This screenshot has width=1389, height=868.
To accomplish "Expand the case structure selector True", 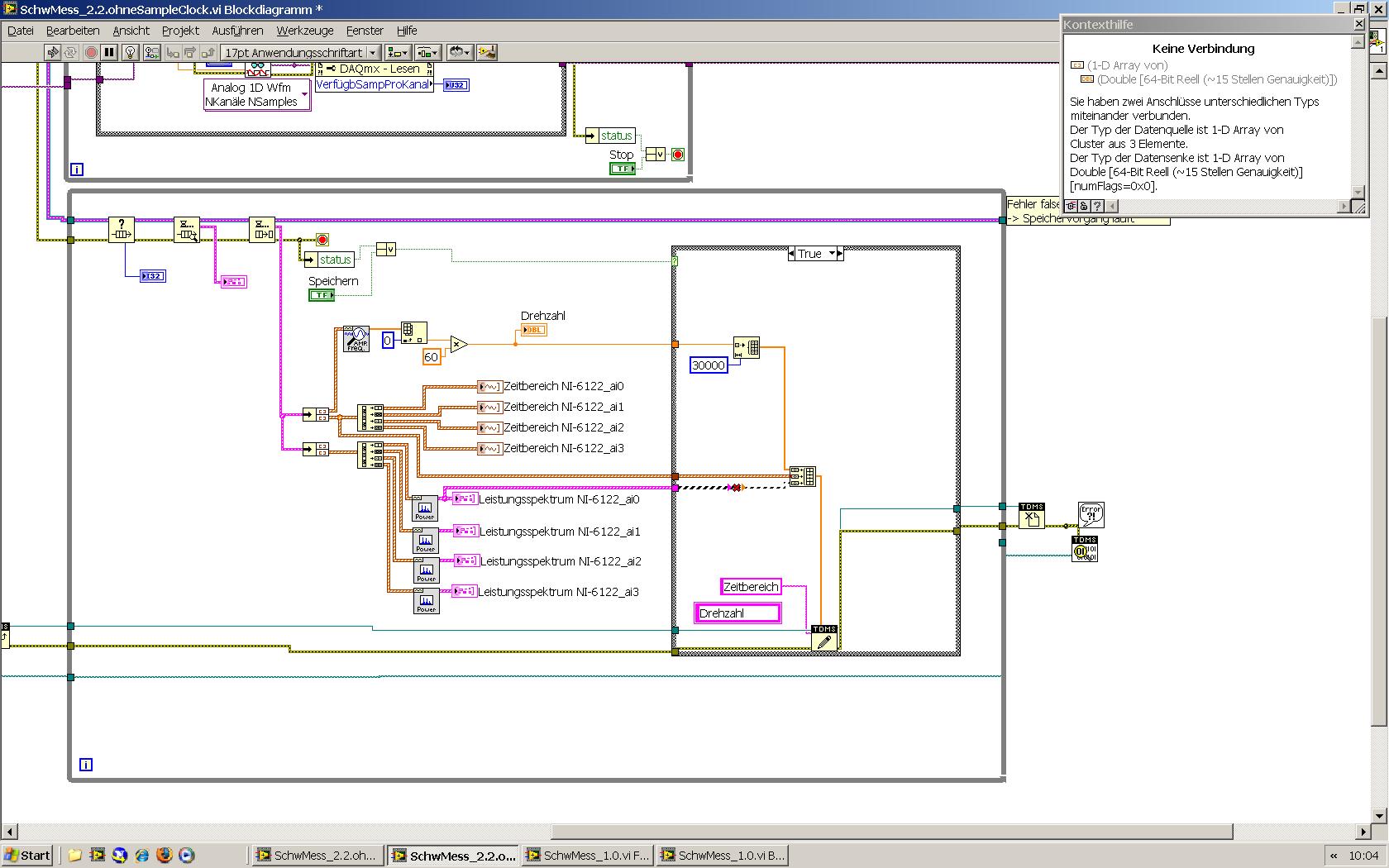I will [832, 254].
